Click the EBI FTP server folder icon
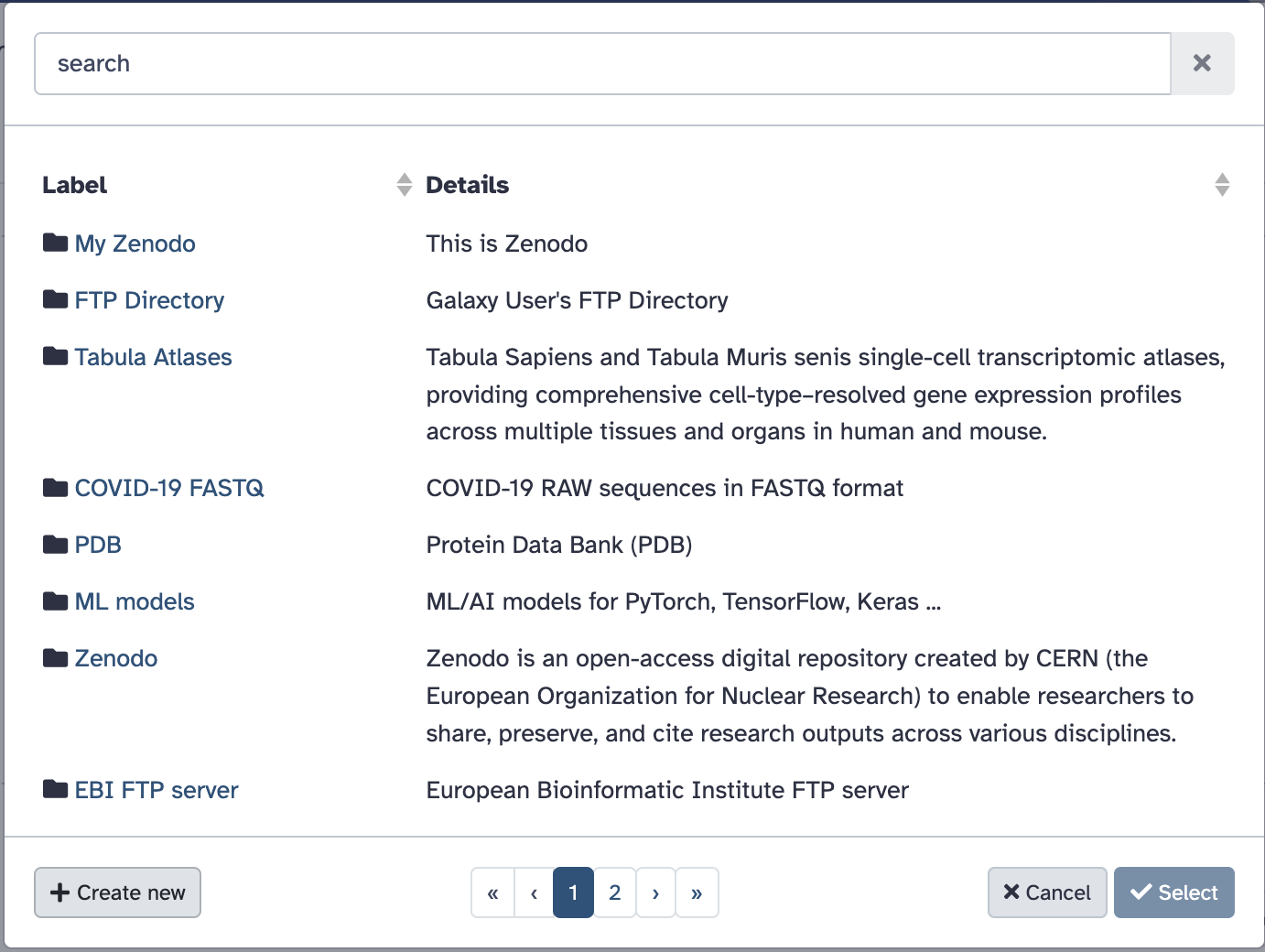This screenshot has height=952, width=1265. click(x=54, y=789)
